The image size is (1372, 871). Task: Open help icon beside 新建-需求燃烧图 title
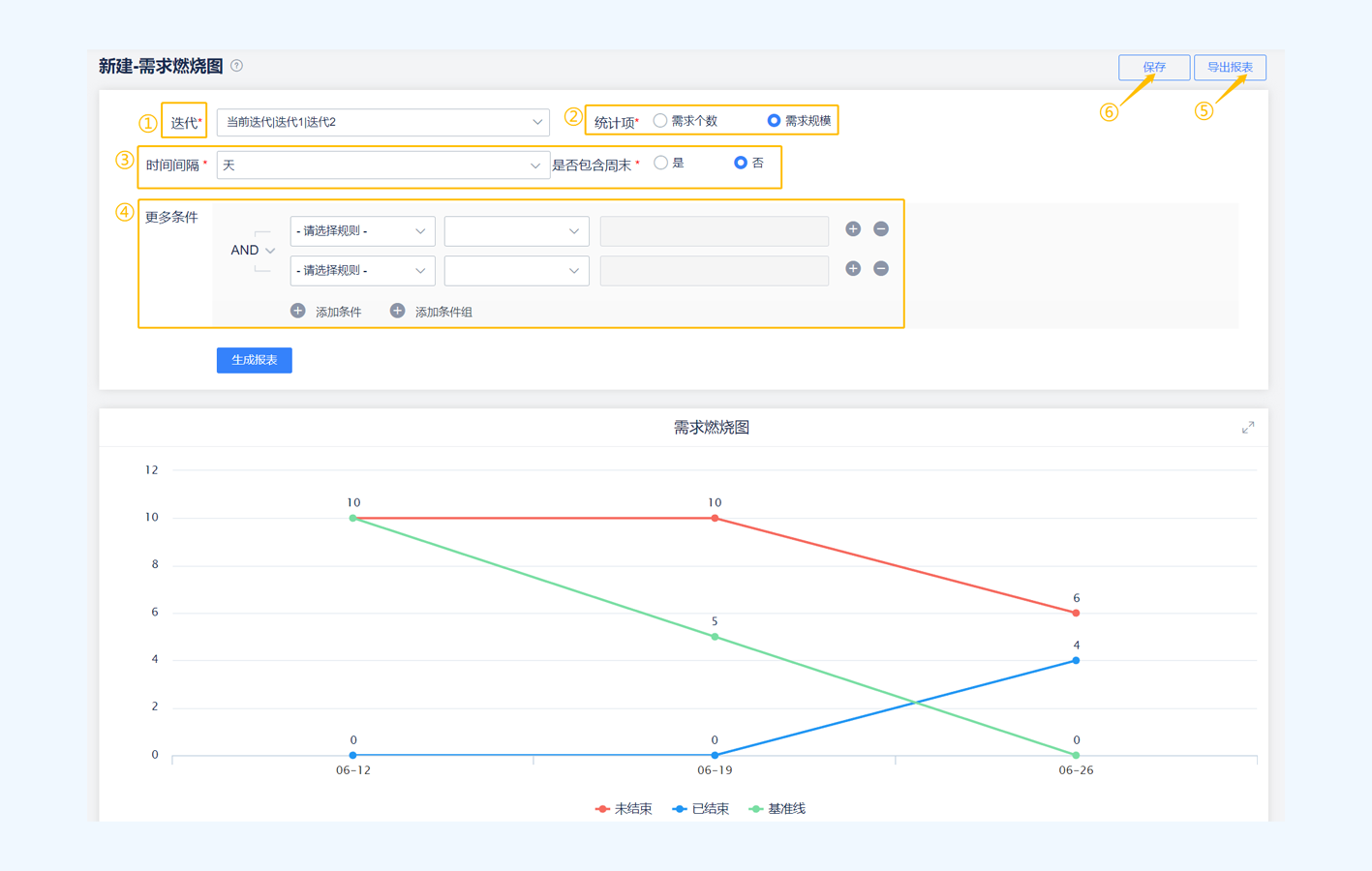pyautogui.click(x=236, y=66)
